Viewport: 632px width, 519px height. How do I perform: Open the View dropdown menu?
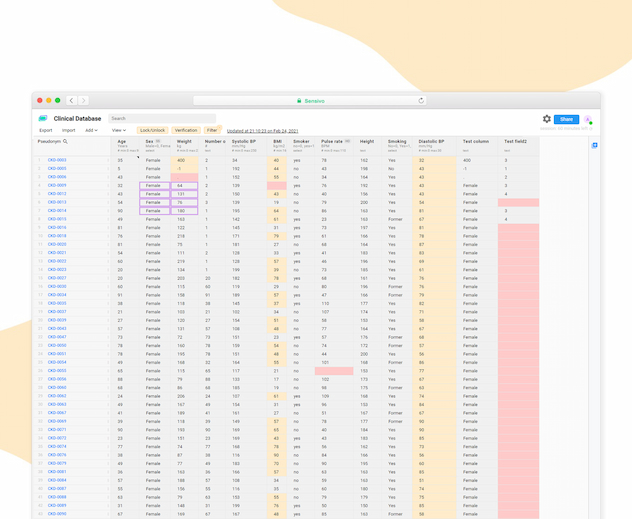(x=119, y=130)
